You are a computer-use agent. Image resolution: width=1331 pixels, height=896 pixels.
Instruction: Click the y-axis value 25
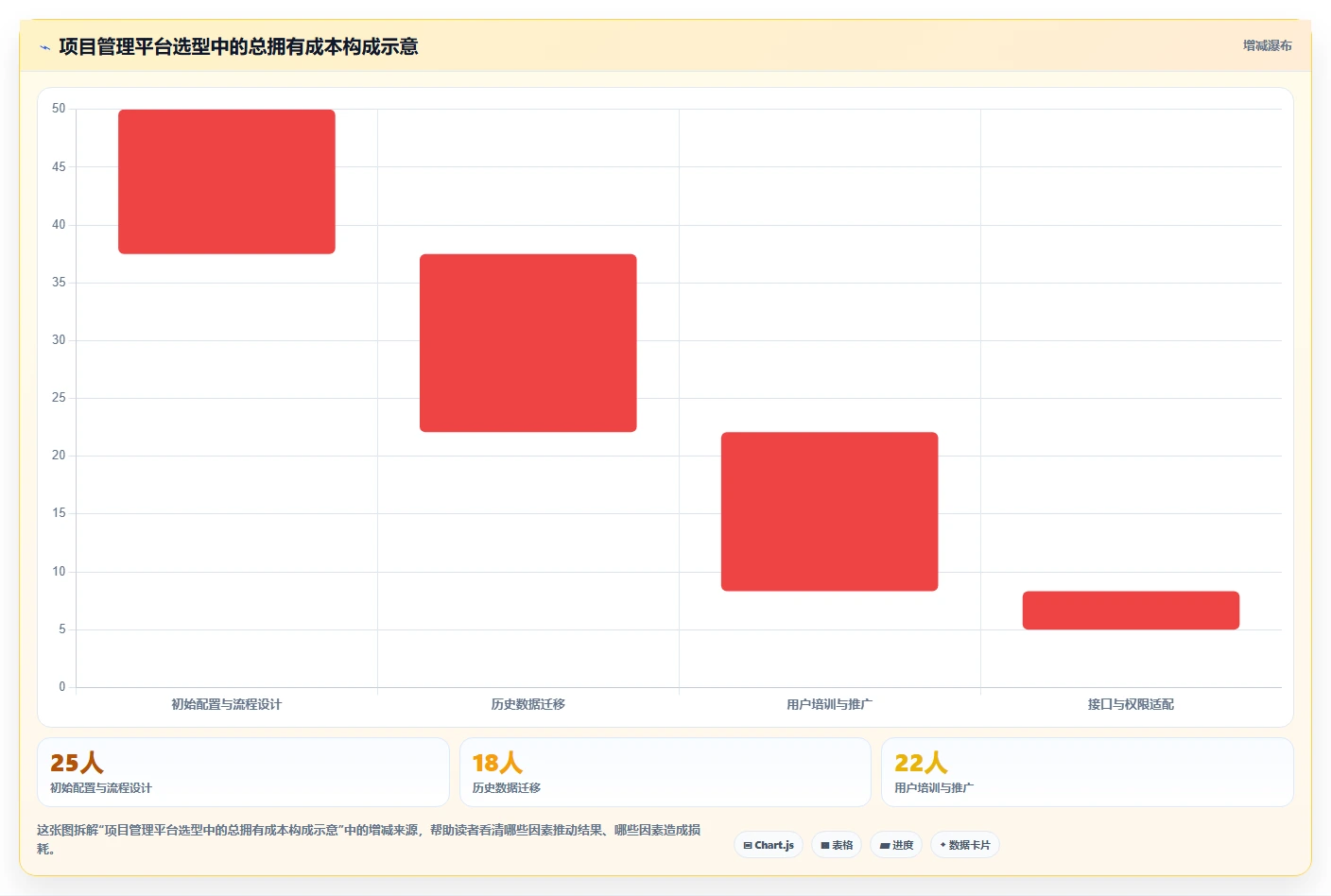(59, 398)
